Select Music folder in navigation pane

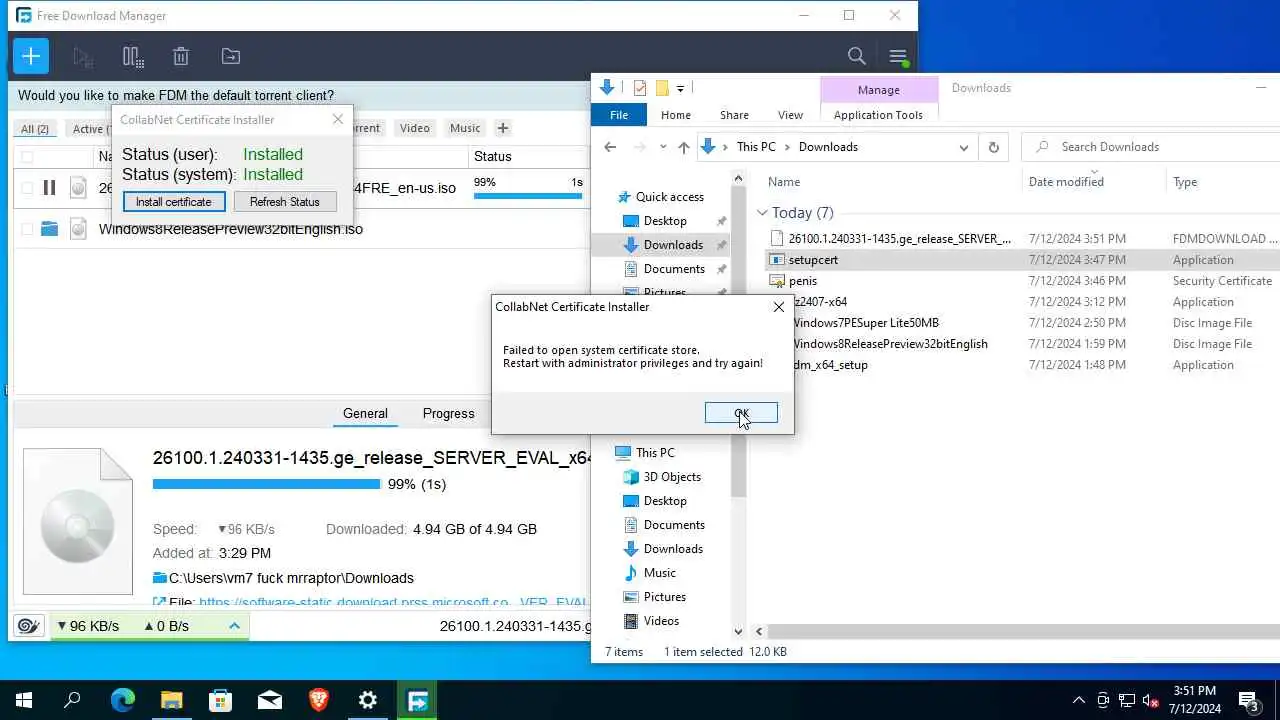click(x=659, y=573)
